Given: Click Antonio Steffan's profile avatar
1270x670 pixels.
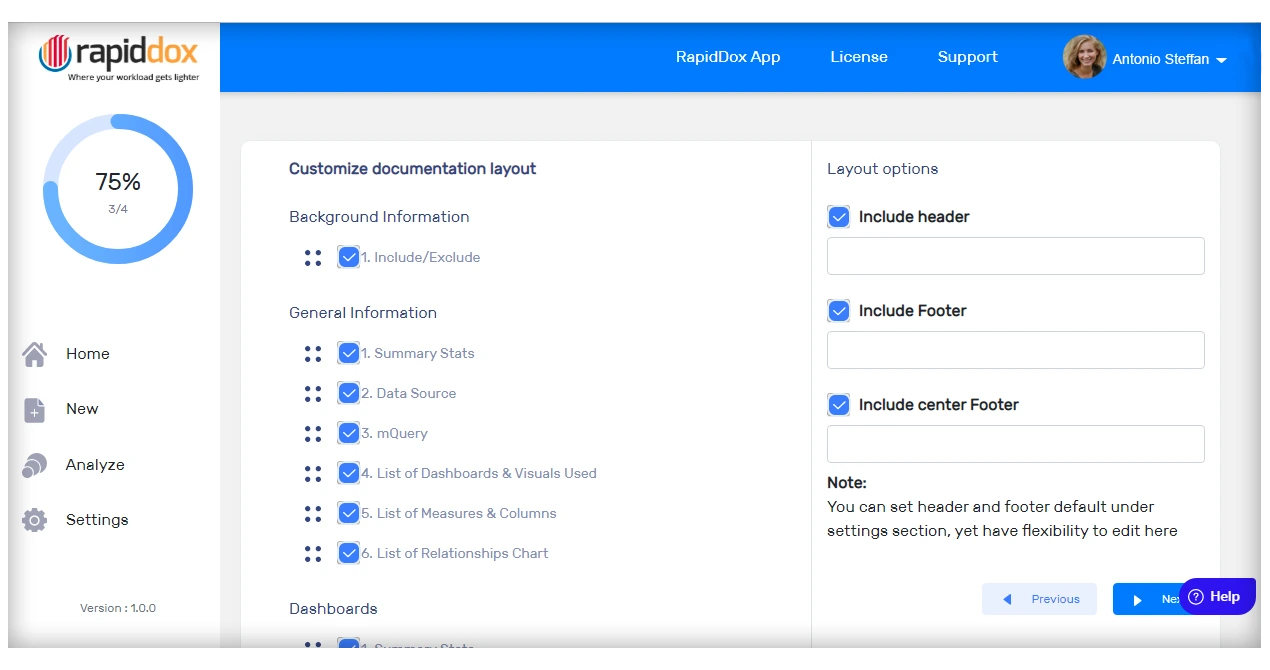Looking at the screenshot, I should tap(1084, 57).
